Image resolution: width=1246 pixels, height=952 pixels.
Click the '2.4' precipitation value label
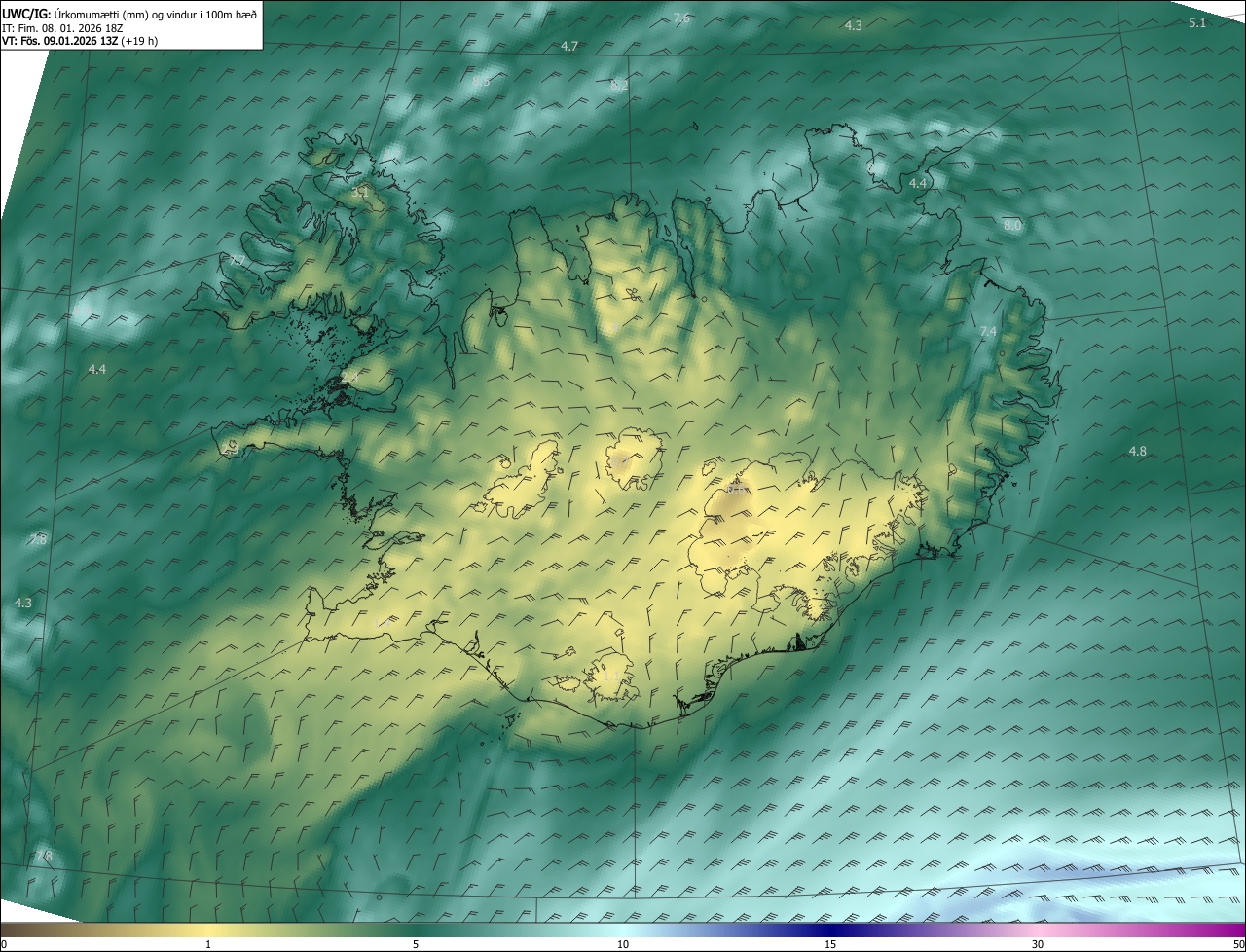(x=349, y=376)
